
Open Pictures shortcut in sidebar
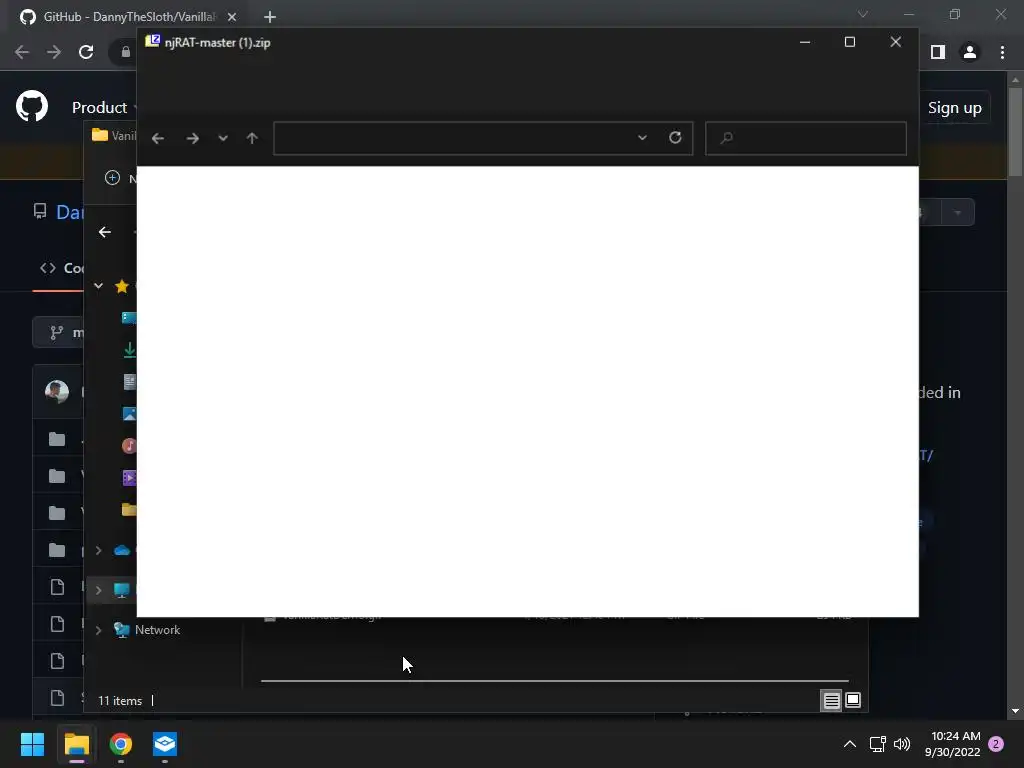tap(129, 414)
